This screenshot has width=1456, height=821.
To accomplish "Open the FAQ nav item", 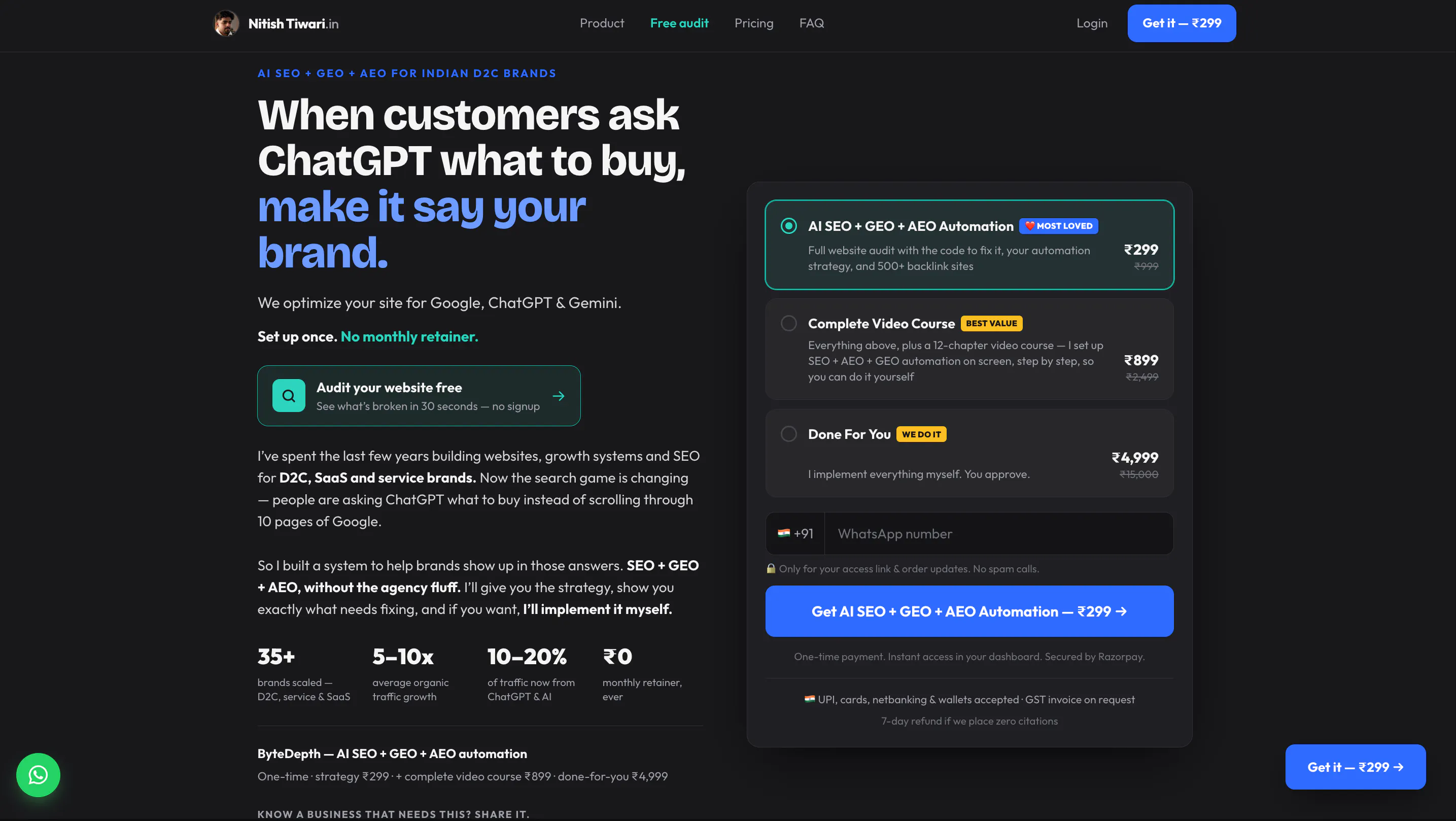I will click(x=812, y=23).
